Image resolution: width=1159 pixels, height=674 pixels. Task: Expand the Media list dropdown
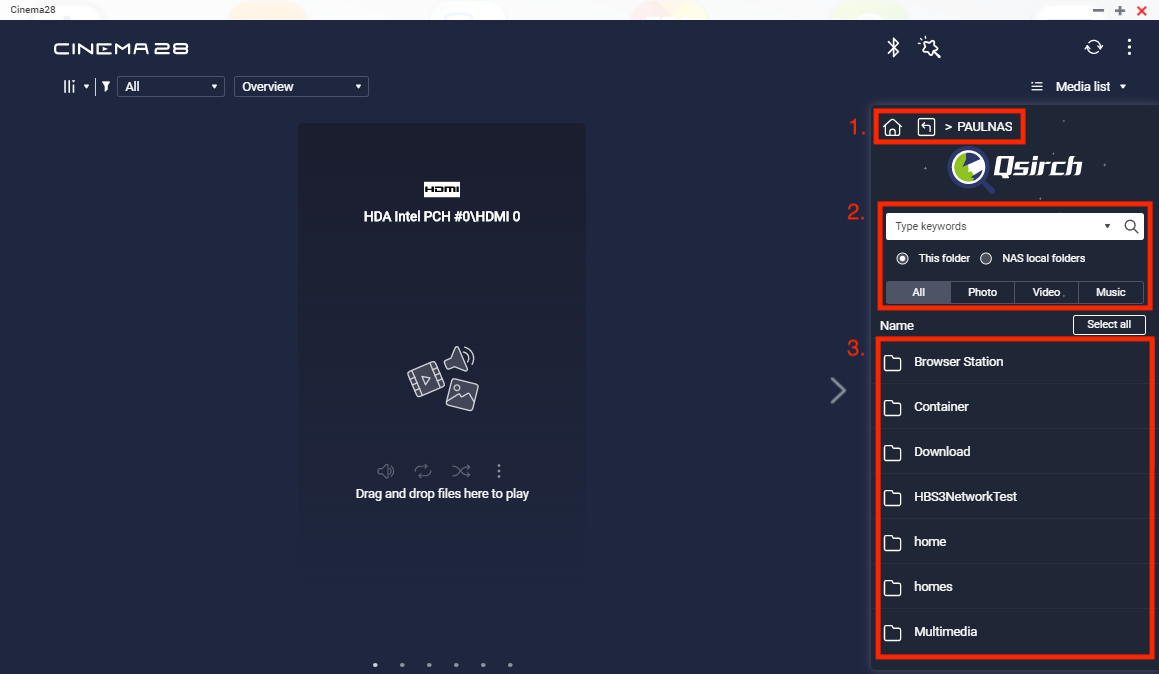tap(1079, 87)
